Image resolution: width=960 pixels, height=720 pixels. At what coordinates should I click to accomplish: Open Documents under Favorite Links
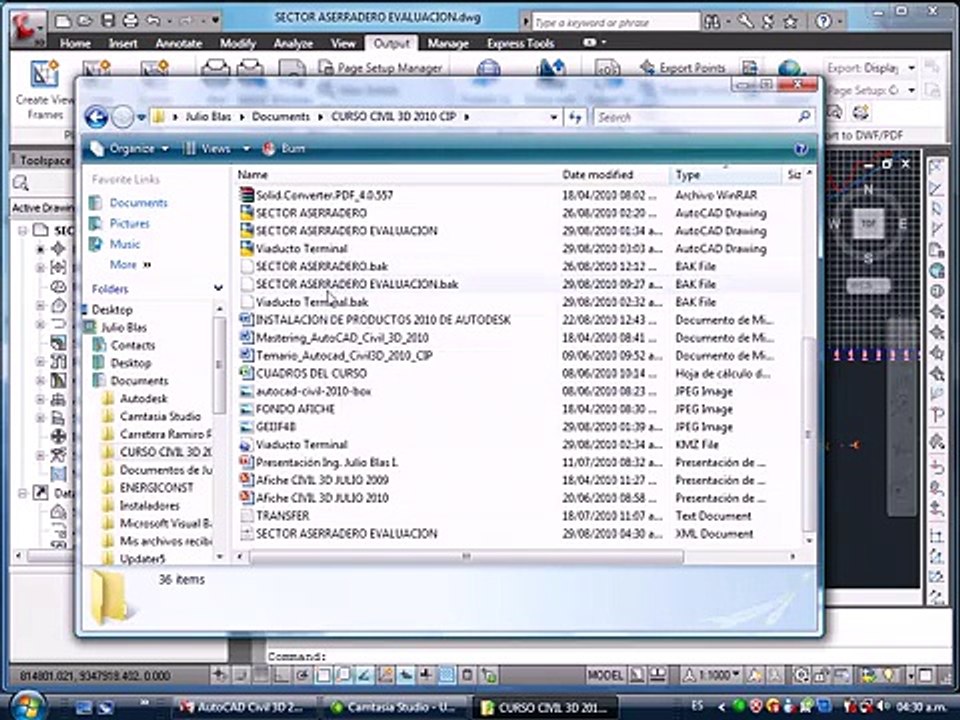pyautogui.click(x=138, y=203)
